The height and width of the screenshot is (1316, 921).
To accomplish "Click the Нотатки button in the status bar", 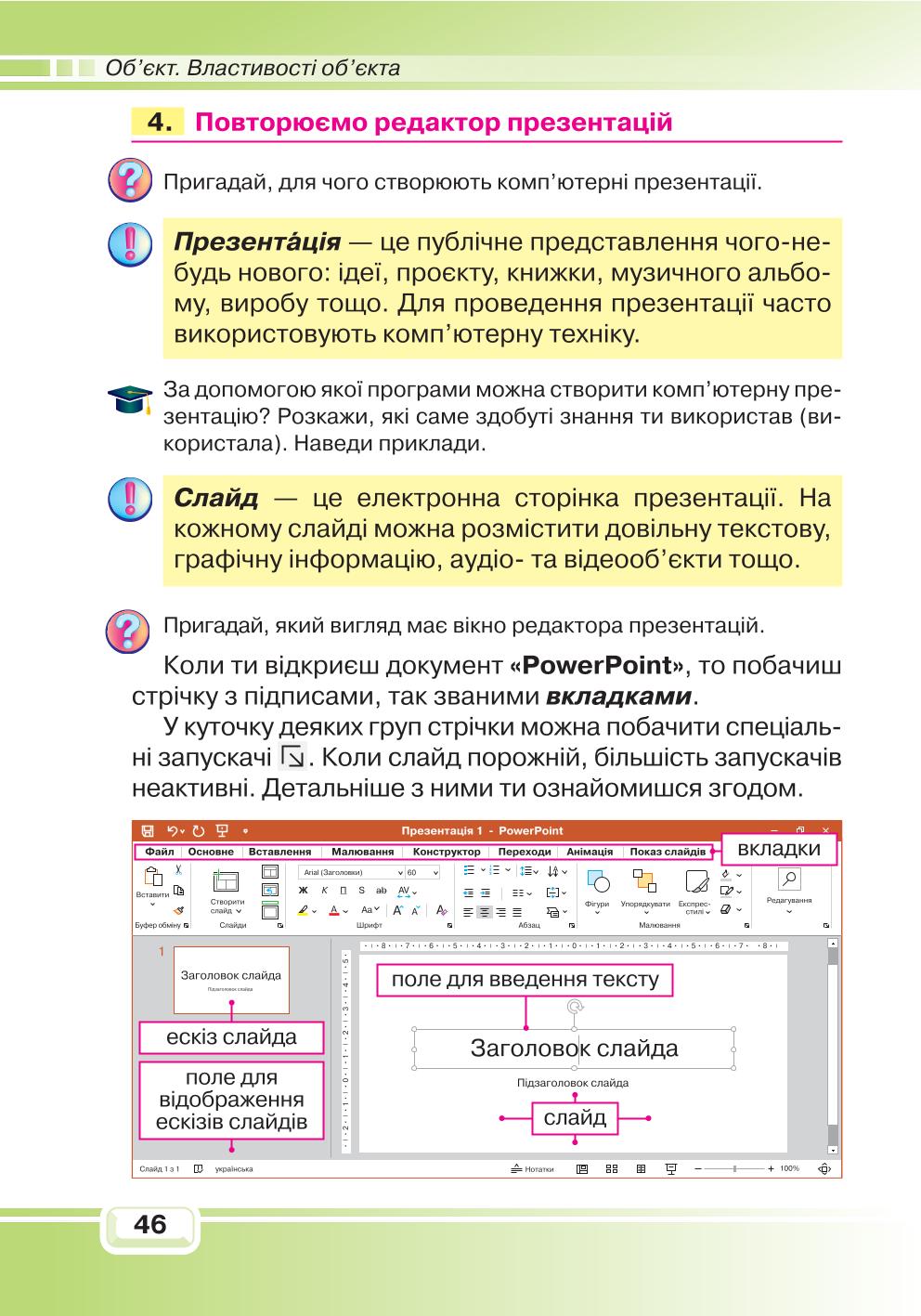I will [x=534, y=1168].
